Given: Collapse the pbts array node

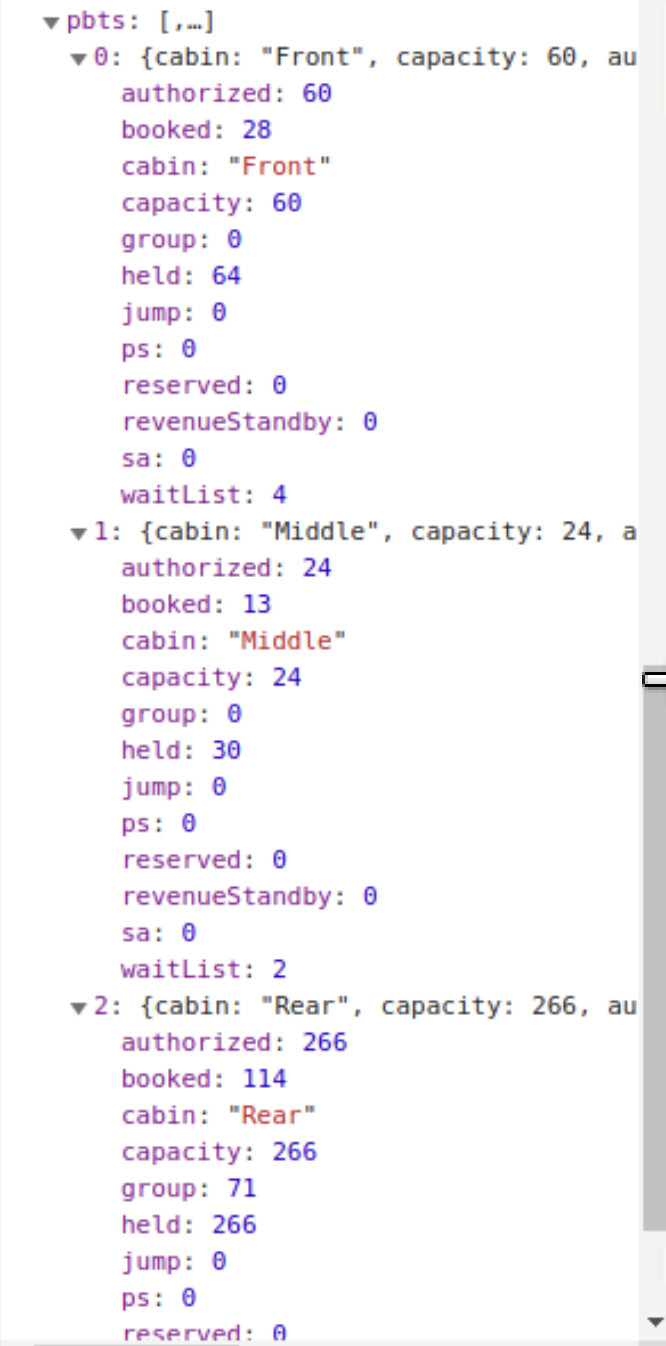Looking at the screenshot, I should pyautogui.click(x=51, y=23).
